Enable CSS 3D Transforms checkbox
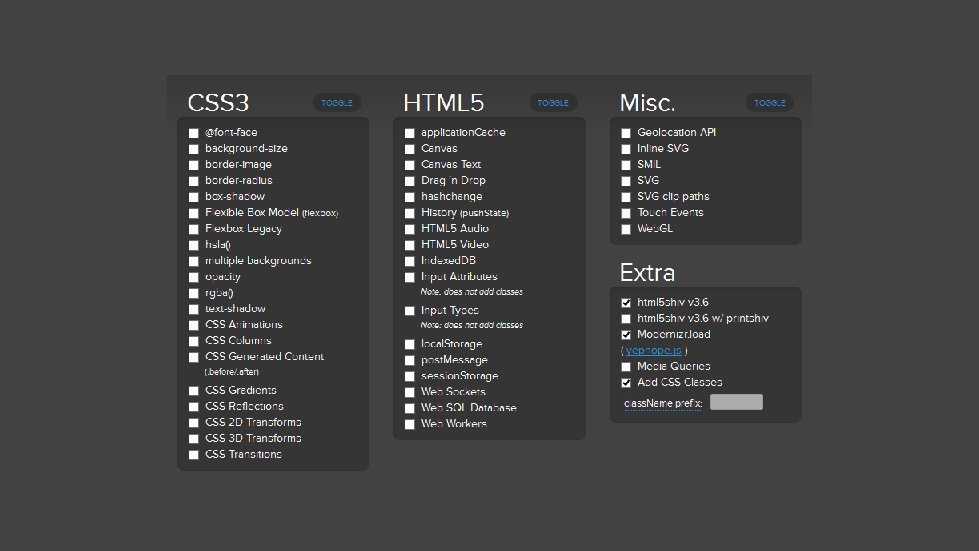979x551 pixels. 194,439
